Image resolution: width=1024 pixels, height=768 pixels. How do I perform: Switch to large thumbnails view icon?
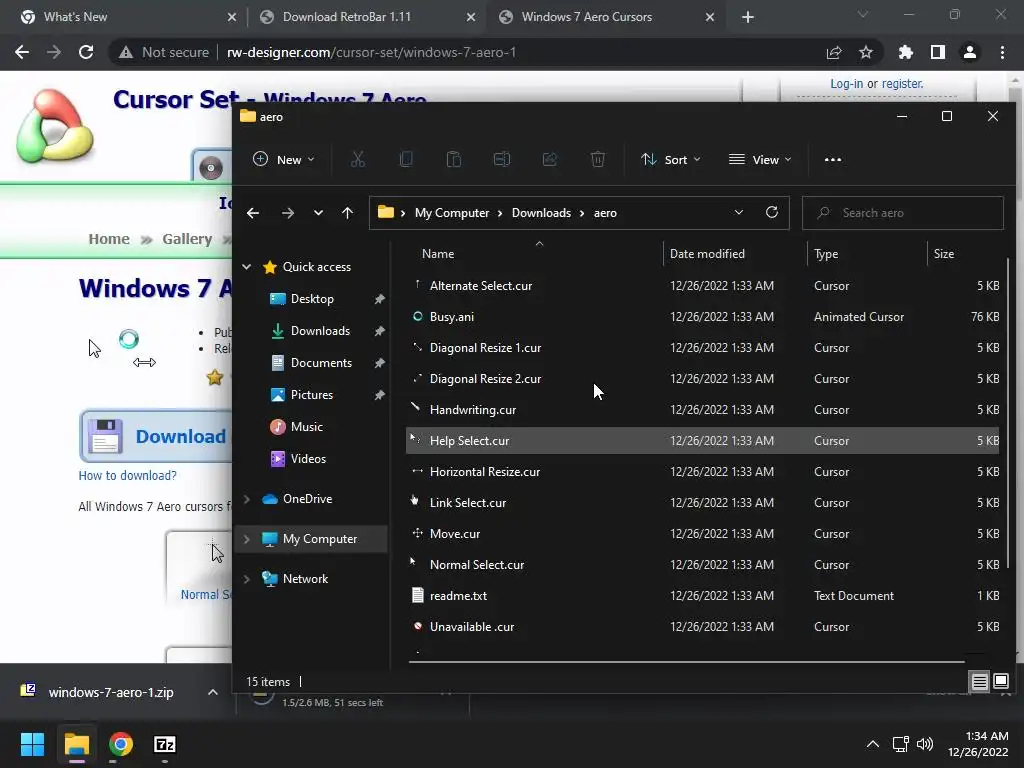pos(1000,682)
